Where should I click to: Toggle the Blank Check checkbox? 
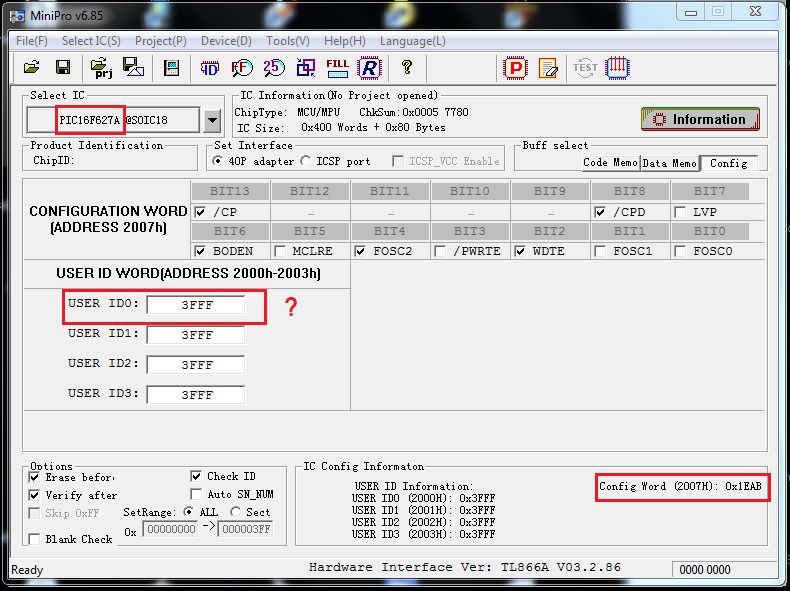click(x=34, y=539)
